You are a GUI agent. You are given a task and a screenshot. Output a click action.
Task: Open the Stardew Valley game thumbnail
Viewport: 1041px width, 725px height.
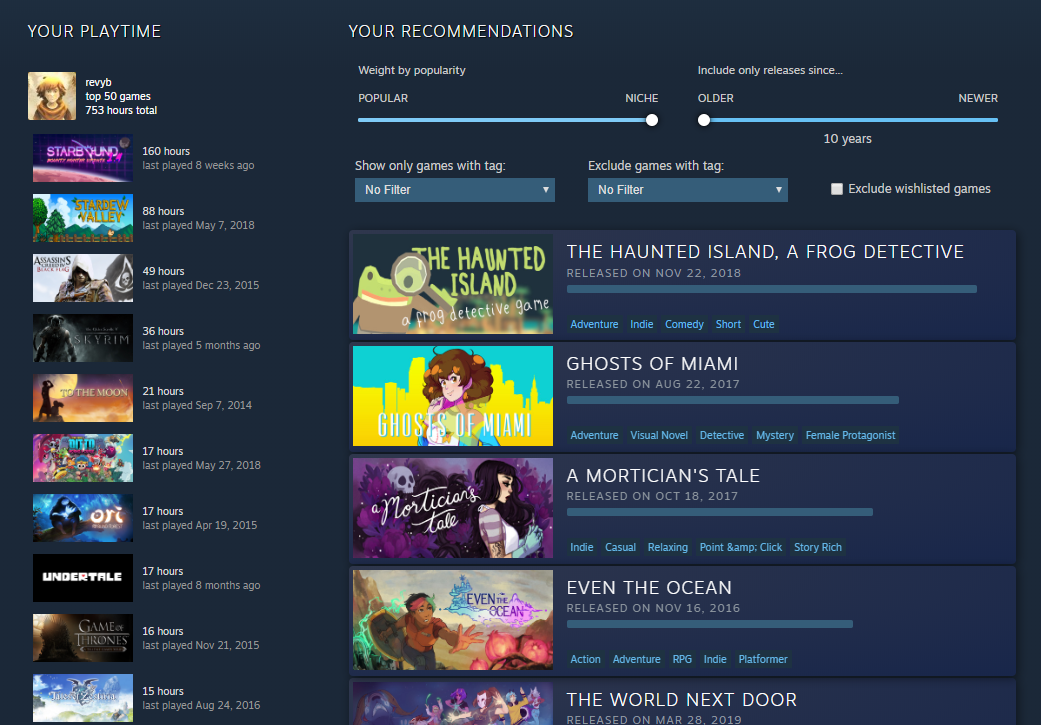click(x=83, y=218)
